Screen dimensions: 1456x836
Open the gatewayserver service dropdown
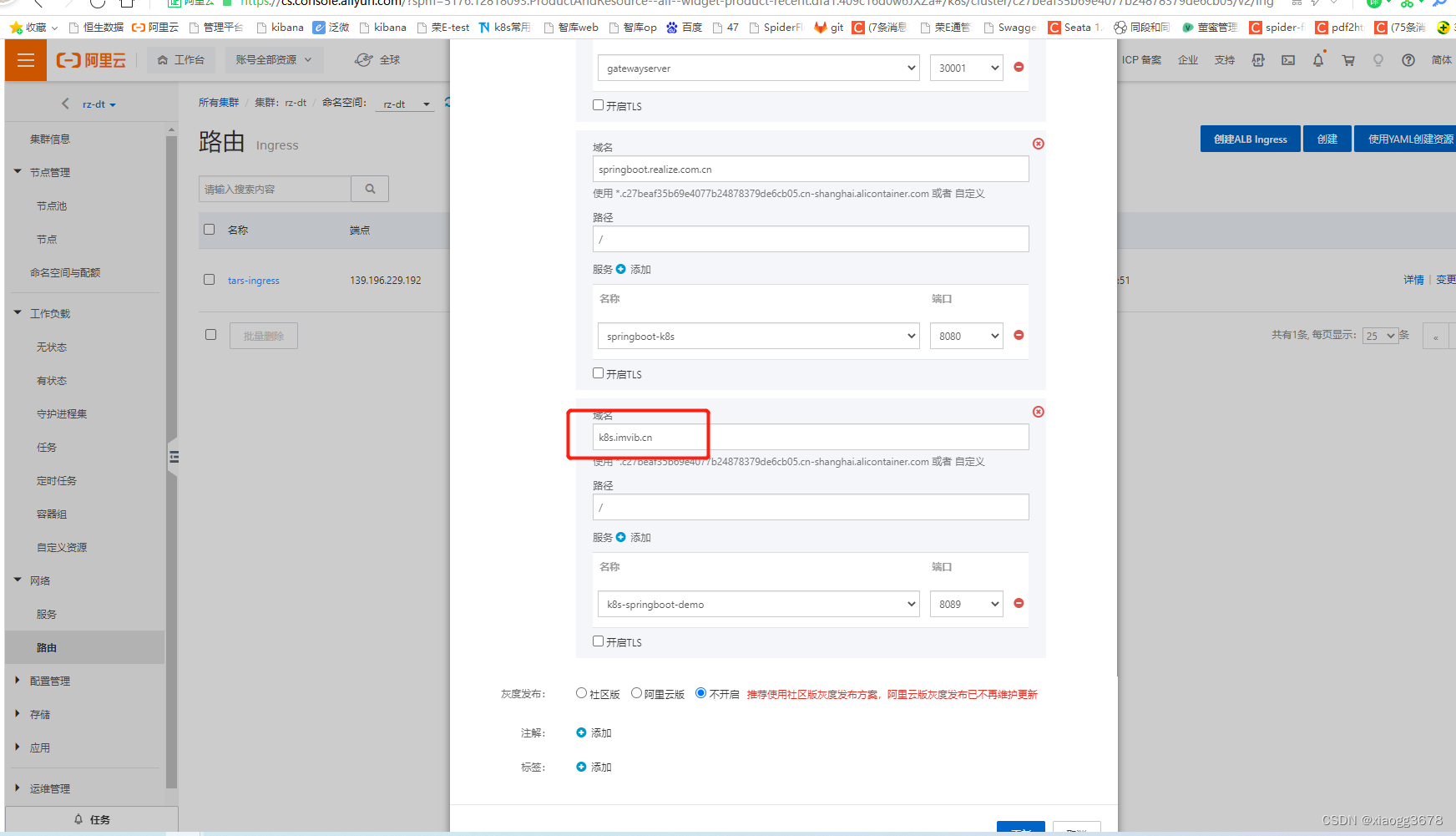(x=757, y=68)
